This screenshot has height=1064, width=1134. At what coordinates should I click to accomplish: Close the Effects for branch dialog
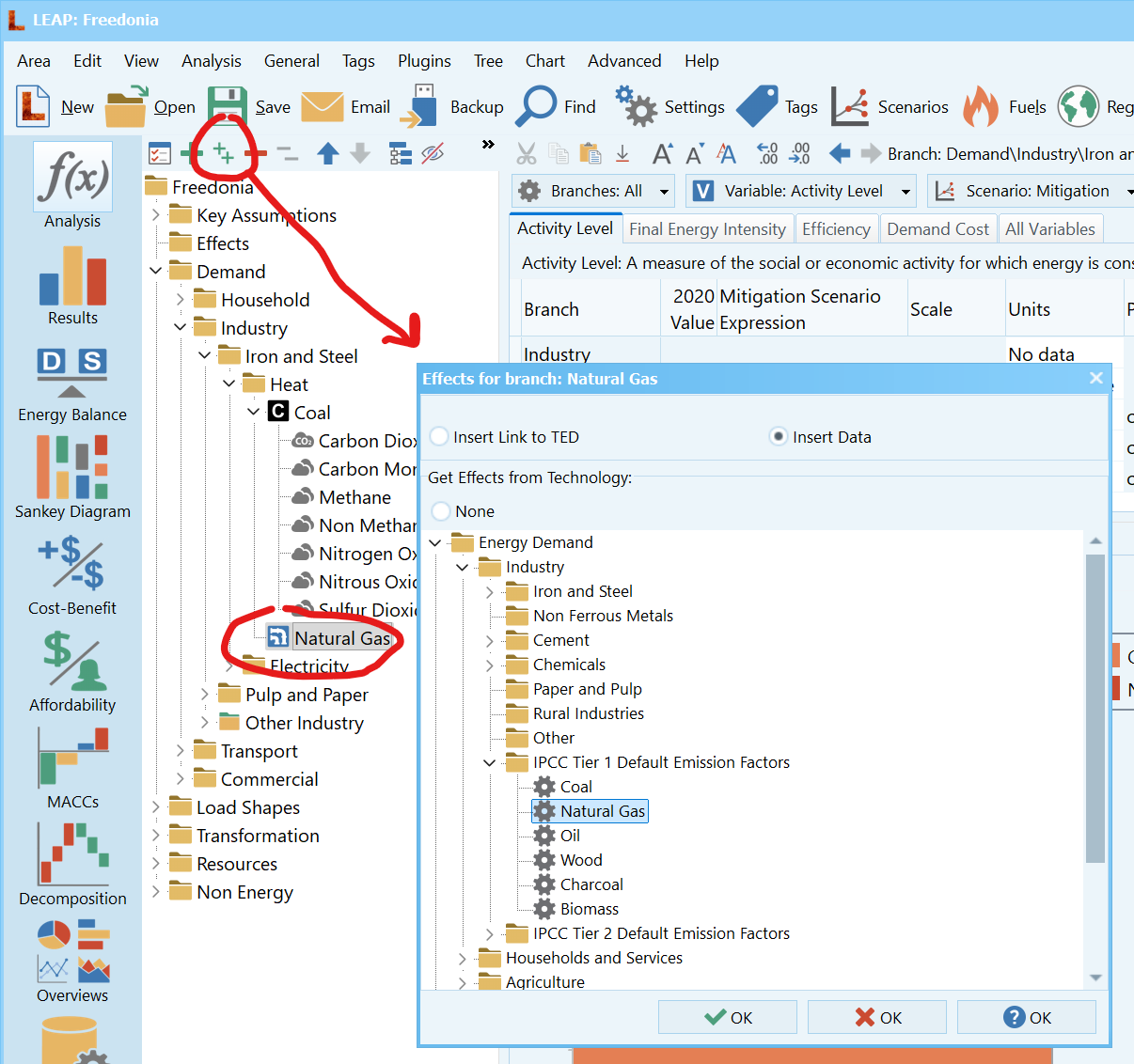pos(1096,378)
